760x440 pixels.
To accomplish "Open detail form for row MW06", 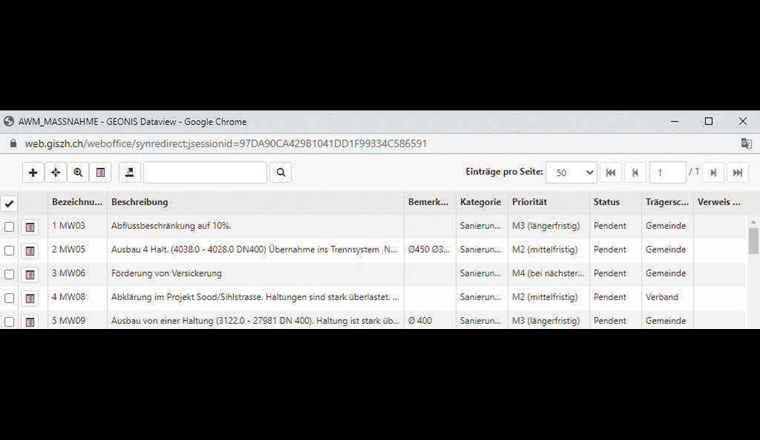I will [x=30, y=274].
